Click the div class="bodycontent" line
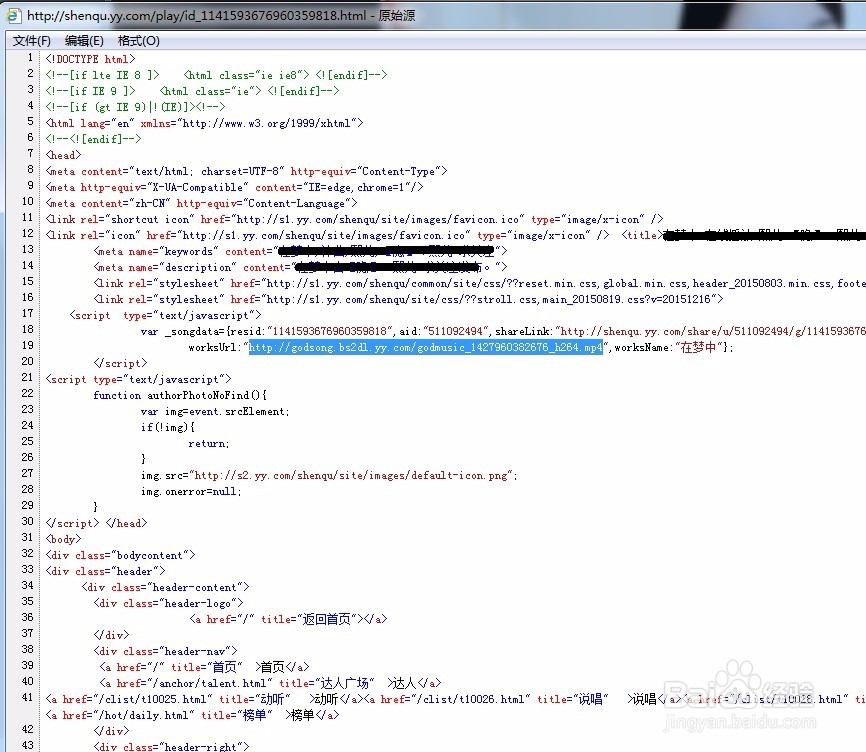The width and height of the screenshot is (866, 752). pyautogui.click(x=120, y=555)
